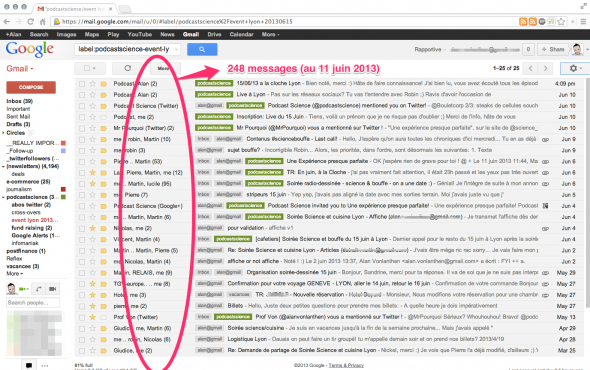The image size is (590, 370).
Task: Open More dropdown in Google bar
Action: coord(271,34)
